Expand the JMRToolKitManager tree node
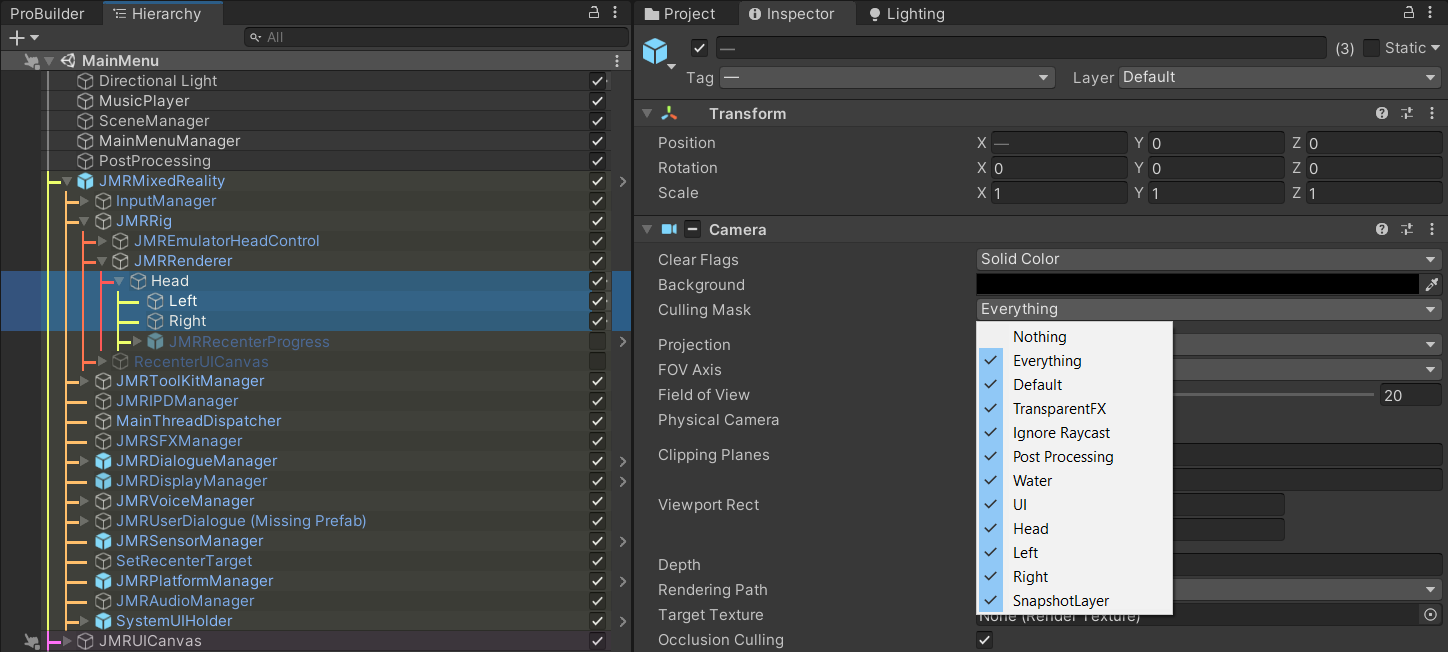 pos(85,381)
